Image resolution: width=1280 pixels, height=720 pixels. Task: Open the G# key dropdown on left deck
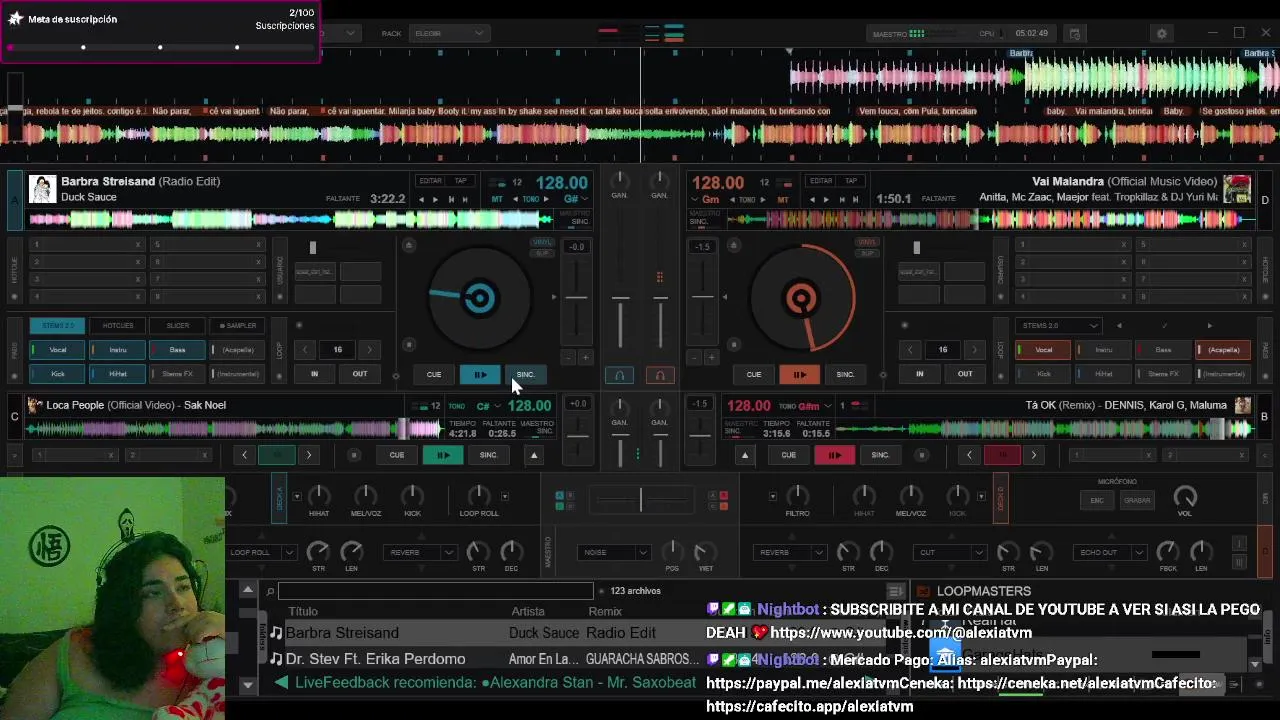(x=576, y=199)
